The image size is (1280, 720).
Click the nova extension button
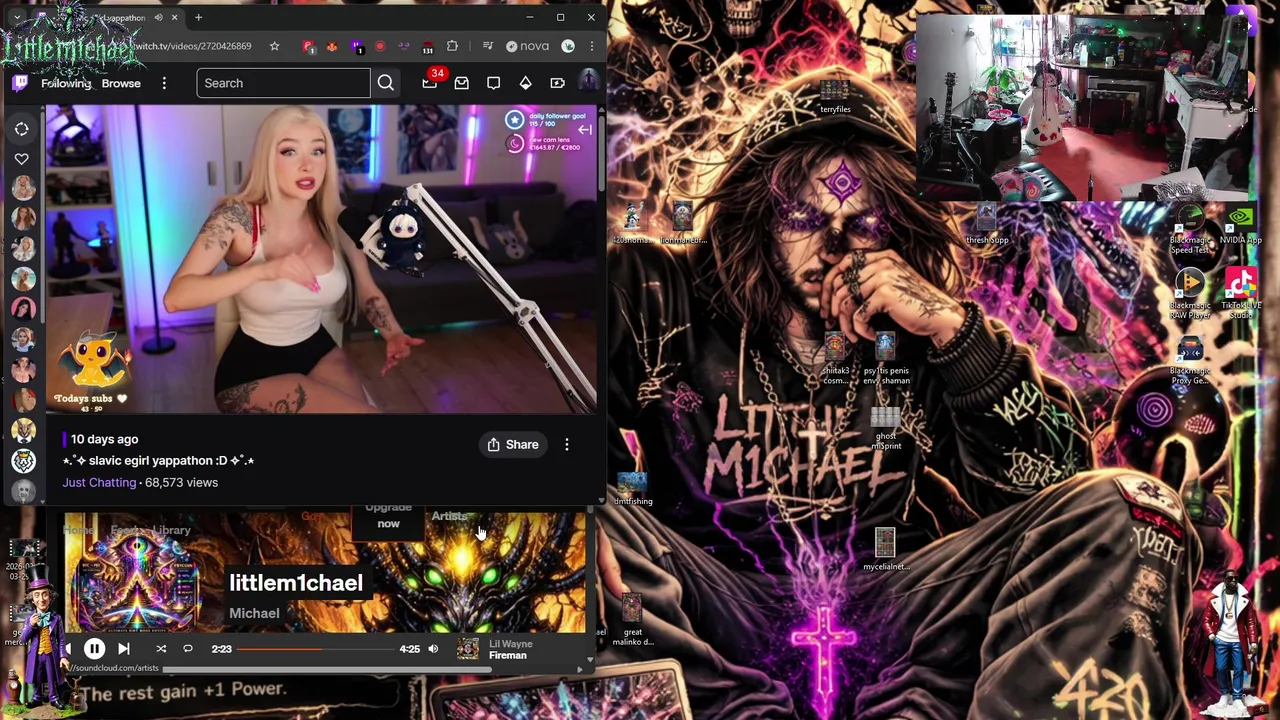(527, 46)
